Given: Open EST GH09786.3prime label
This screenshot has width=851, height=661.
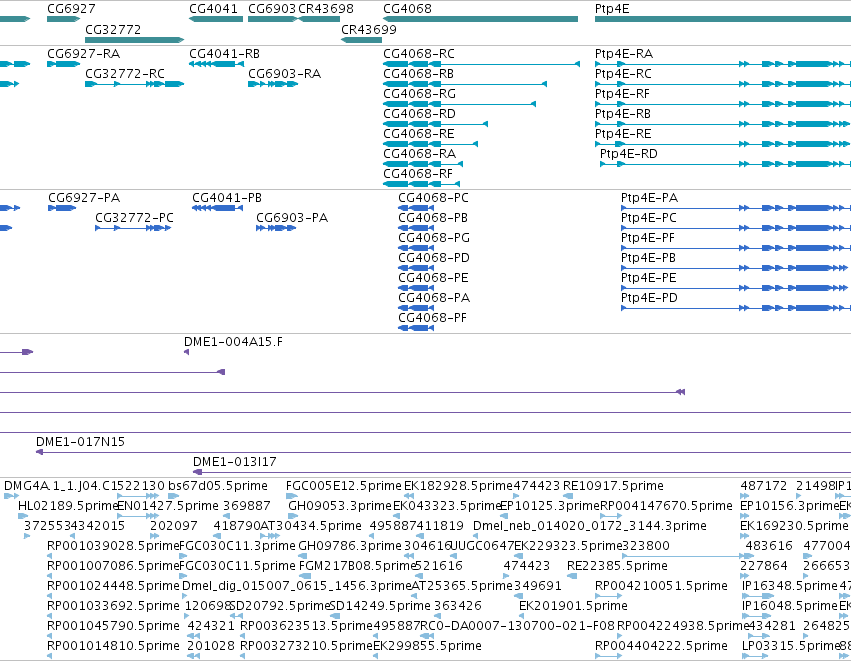Looking at the screenshot, I should [350, 546].
